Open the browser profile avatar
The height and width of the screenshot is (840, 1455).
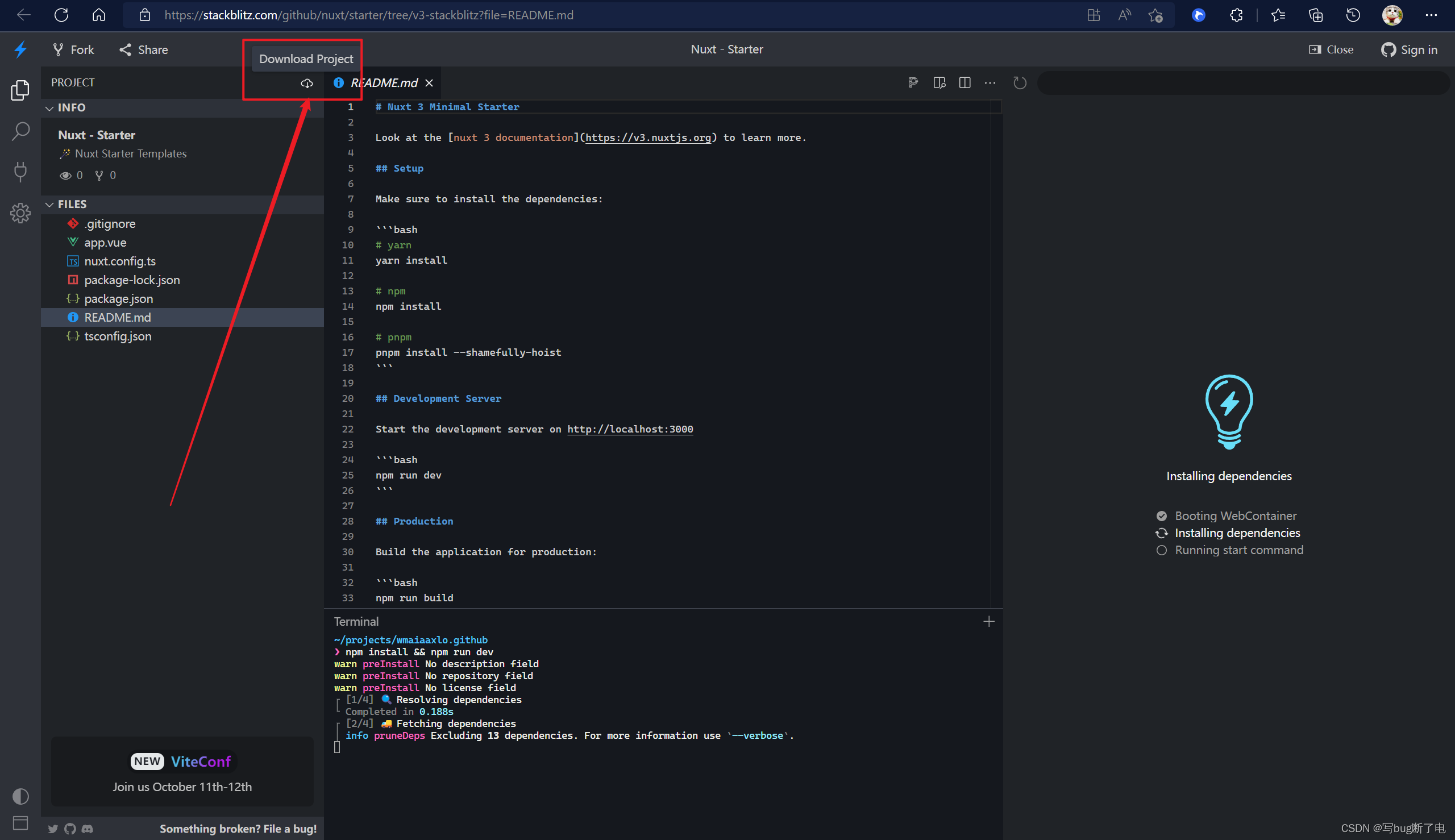pyautogui.click(x=1392, y=15)
